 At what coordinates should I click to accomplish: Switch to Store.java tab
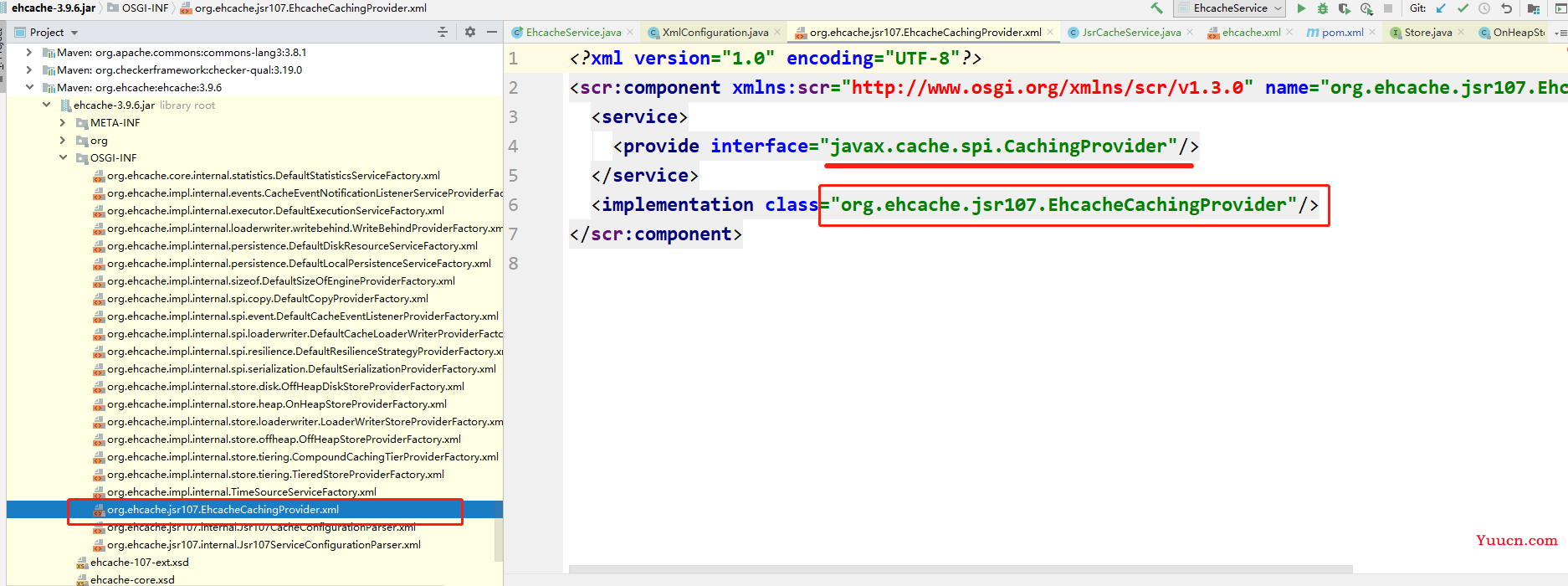coord(1427,33)
